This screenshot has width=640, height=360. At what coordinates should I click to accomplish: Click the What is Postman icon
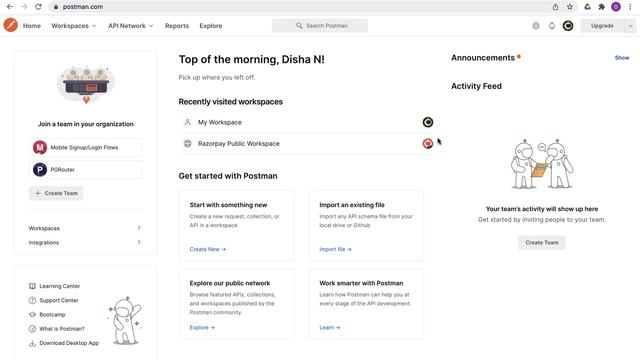[32, 329]
